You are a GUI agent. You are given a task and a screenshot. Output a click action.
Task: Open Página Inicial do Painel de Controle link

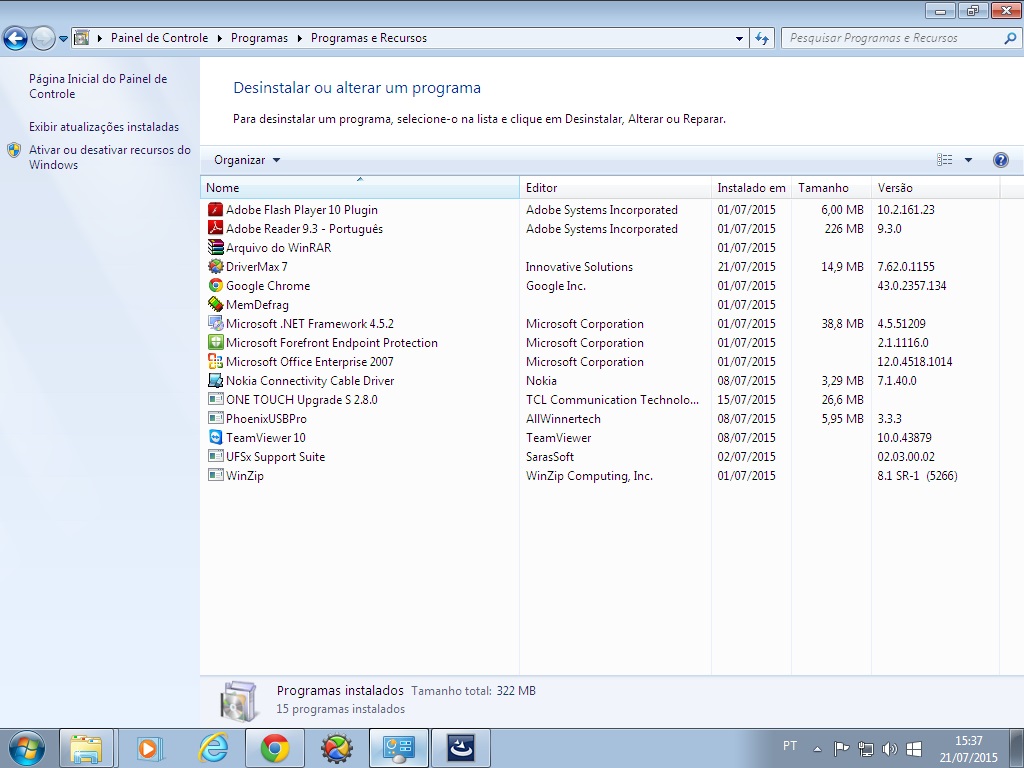pyautogui.click(x=98, y=86)
